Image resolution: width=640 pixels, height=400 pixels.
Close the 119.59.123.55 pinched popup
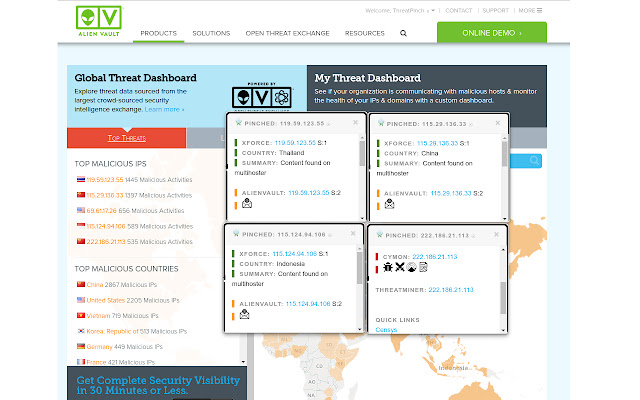click(x=356, y=122)
